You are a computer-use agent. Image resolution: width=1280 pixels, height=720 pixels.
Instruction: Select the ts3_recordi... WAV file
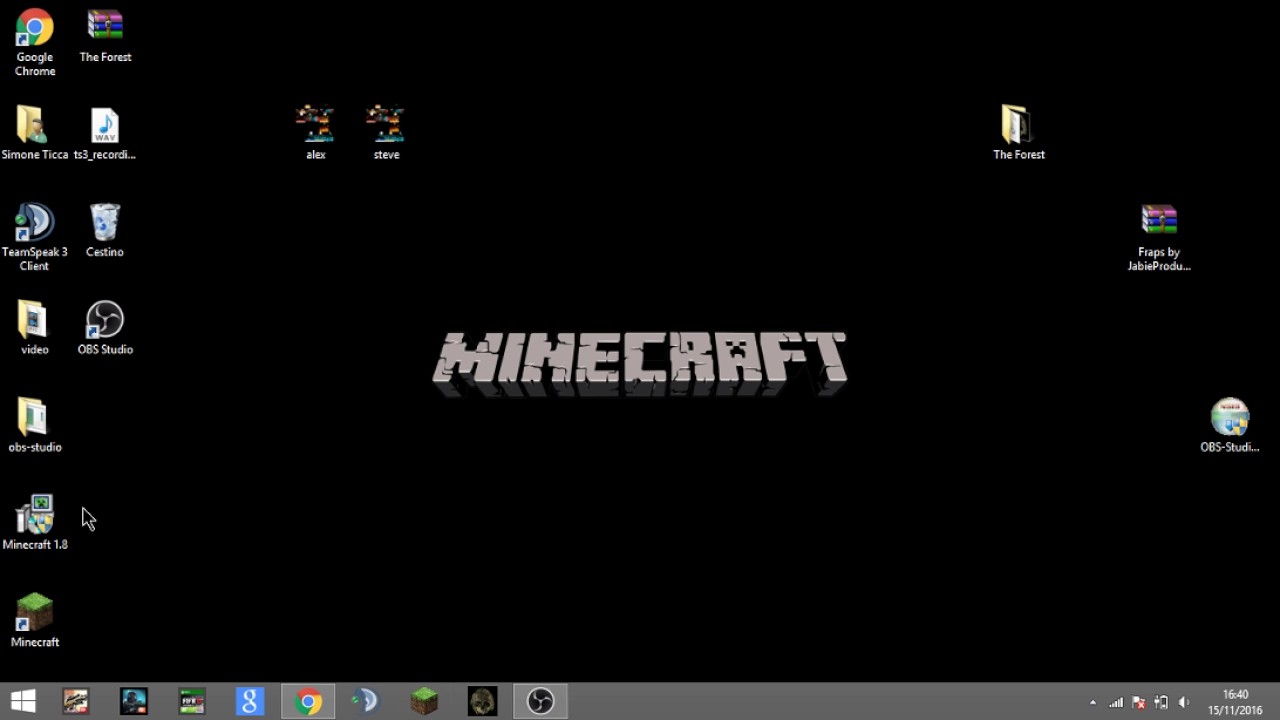coord(105,133)
